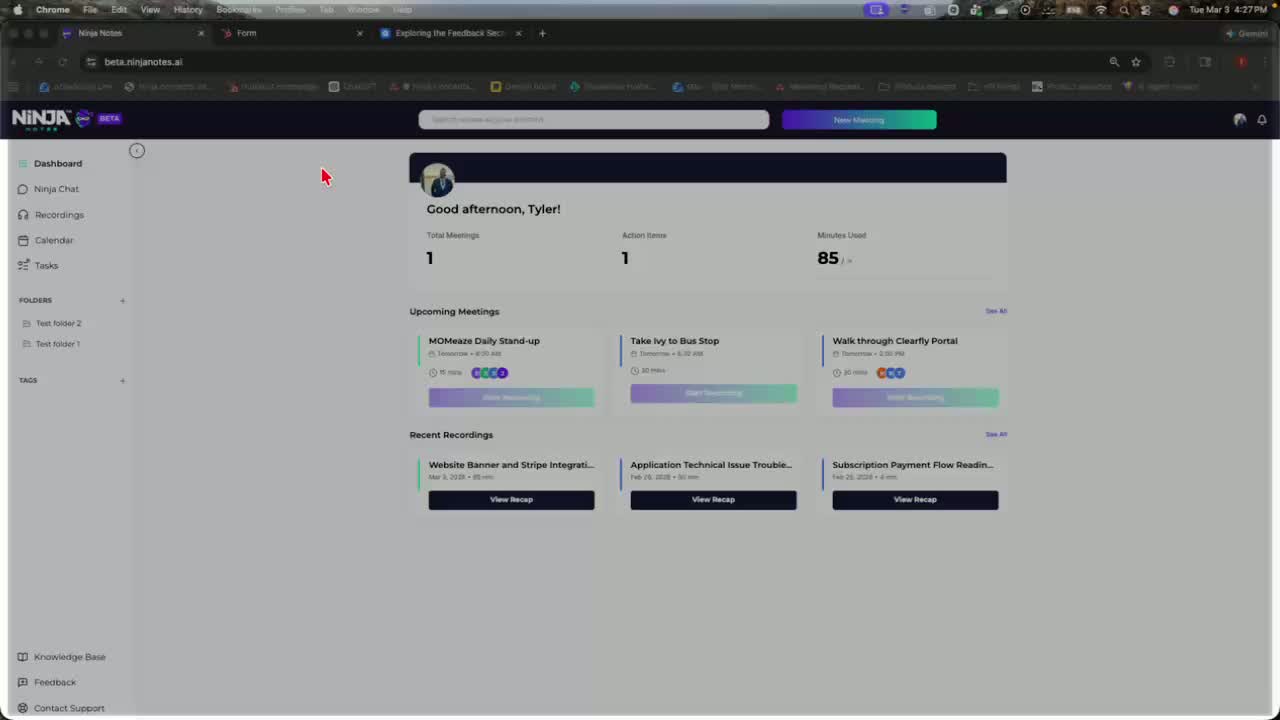The height and width of the screenshot is (720, 1280).
Task: View recap of Website Banner and Stripe recording
Action: click(511, 500)
